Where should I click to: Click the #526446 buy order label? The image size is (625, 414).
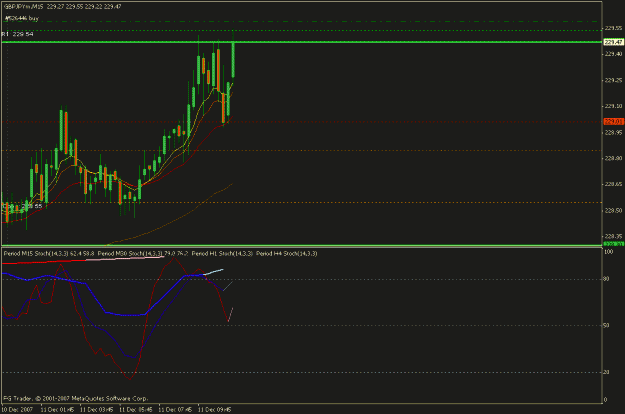click(x=22, y=18)
